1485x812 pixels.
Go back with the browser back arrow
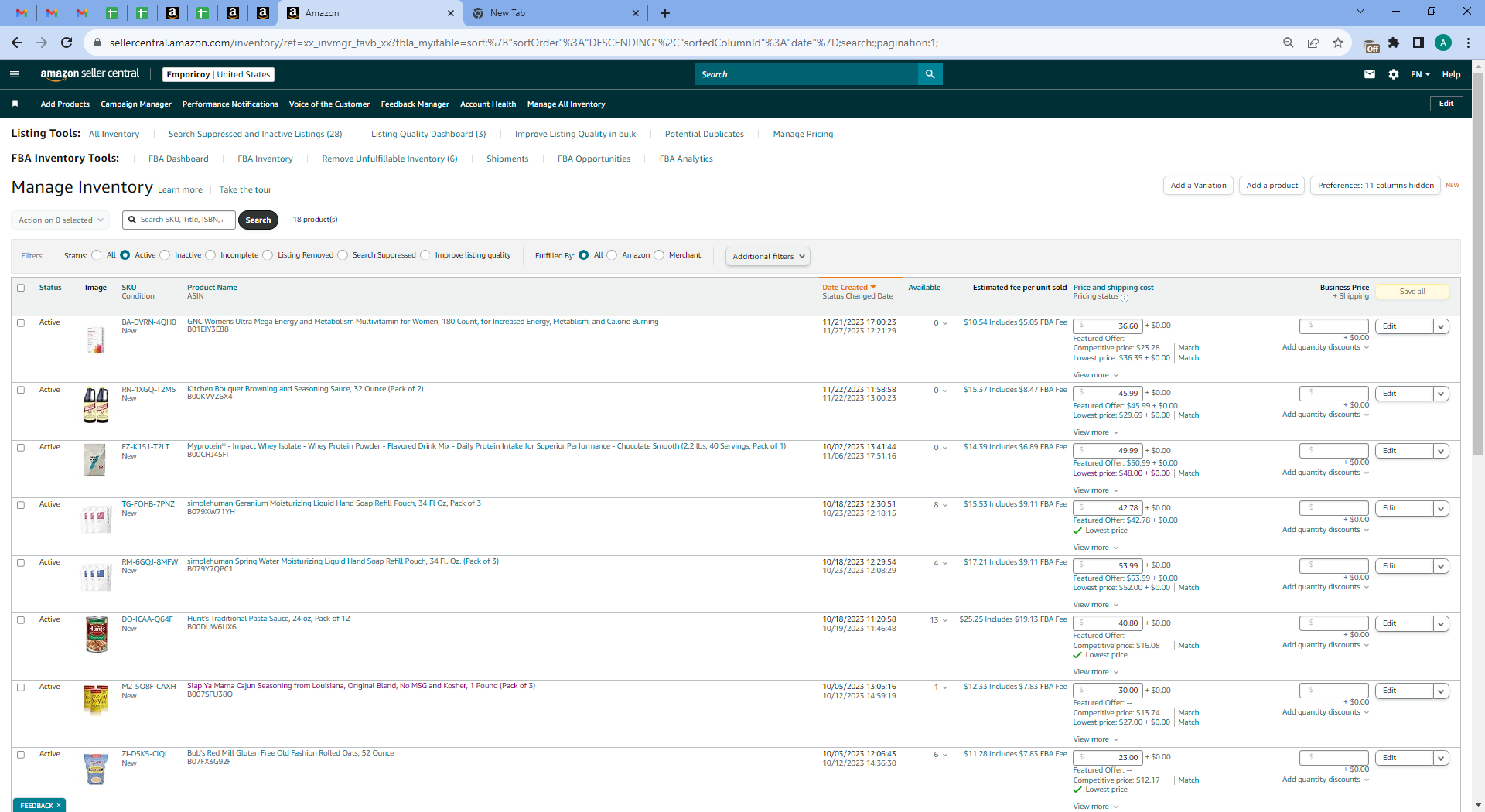17,43
